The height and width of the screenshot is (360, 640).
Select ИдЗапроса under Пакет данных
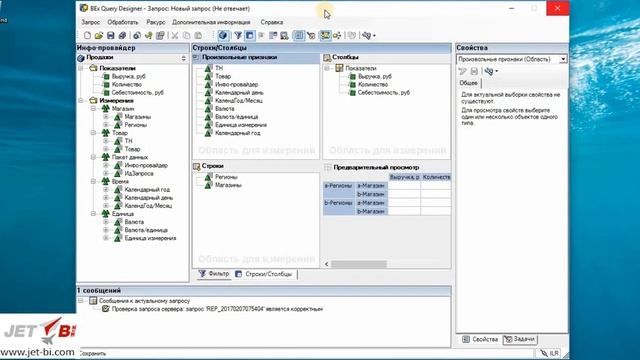point(139,173)
